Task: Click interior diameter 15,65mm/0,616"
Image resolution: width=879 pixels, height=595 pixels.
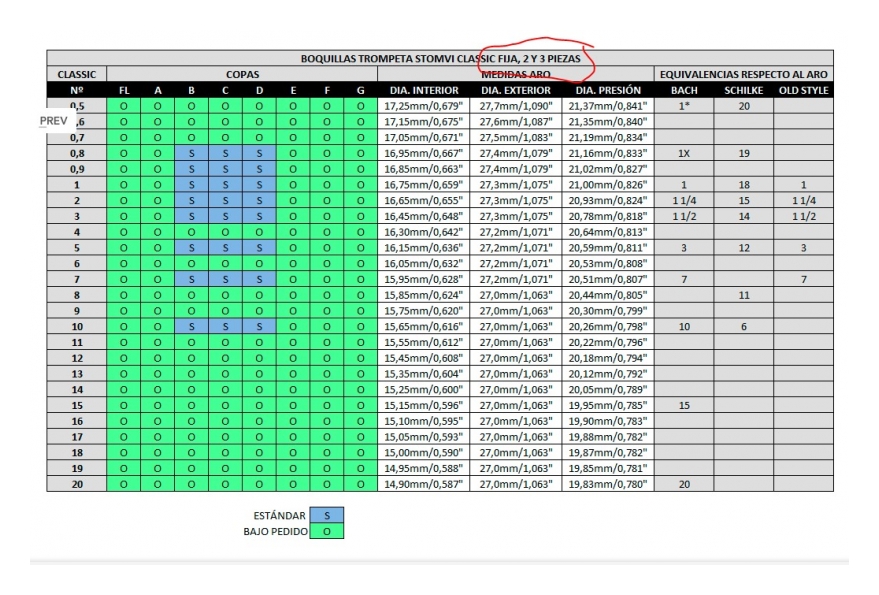Action: coord(424,326)
